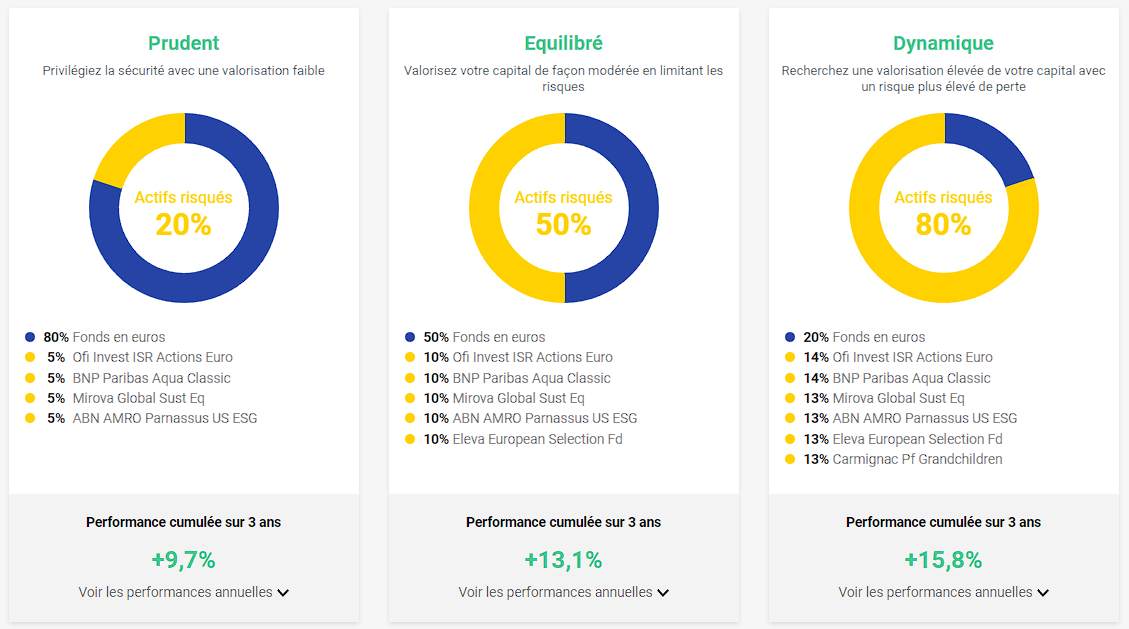Click the +9,7% cumulative performance figure
1129x629 pixels.
click(x=184, y=560)
